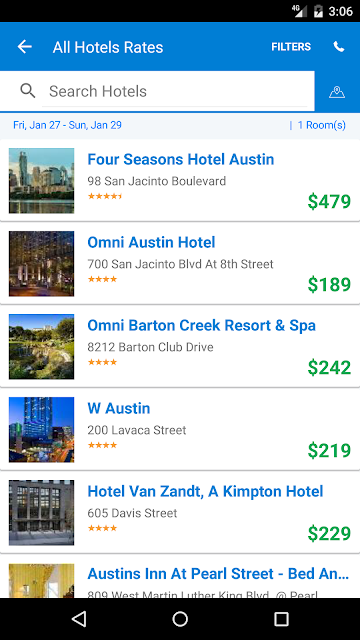Select Omni Austin Hotel thumbnail
Viewport: 360px width, 640px height.
coord(42,264)
